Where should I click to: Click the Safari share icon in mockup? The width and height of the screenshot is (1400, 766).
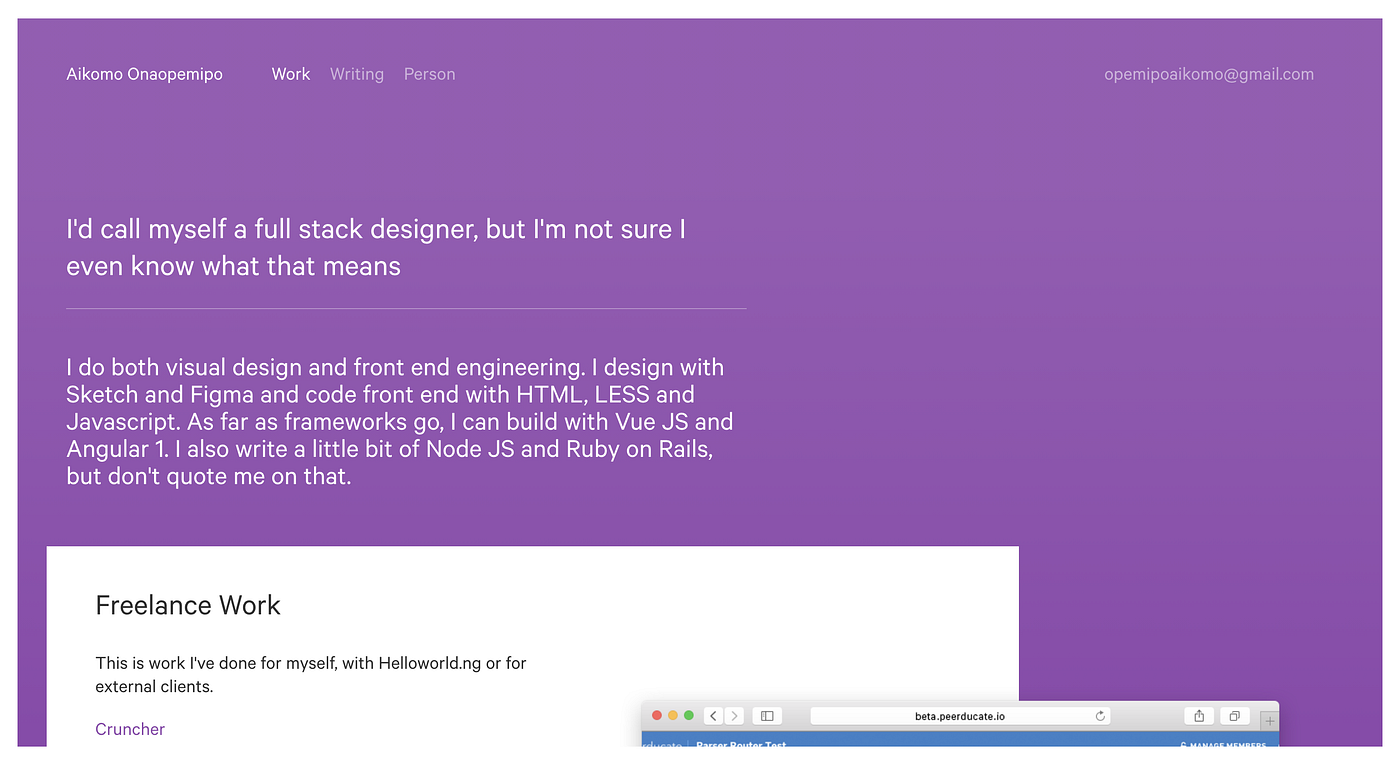[x=1199, y=716]
